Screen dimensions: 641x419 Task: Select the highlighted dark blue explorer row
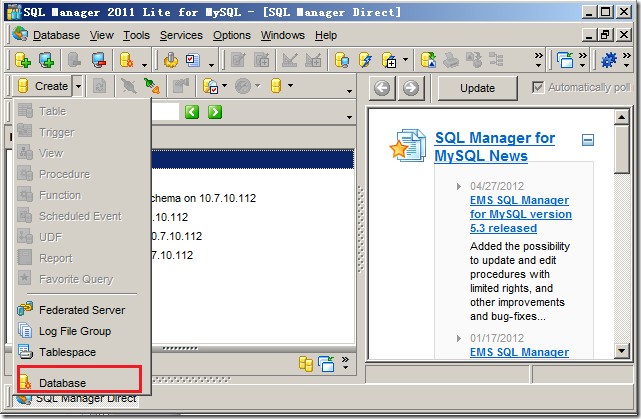point(253,159)
